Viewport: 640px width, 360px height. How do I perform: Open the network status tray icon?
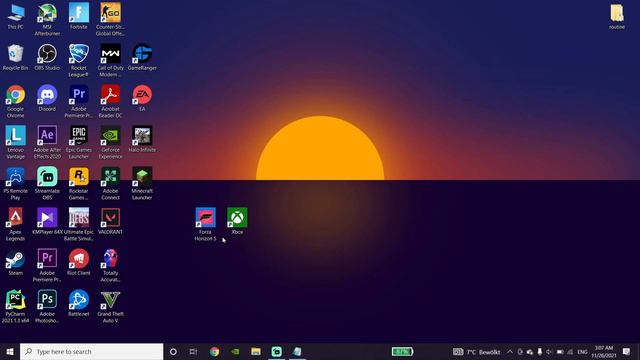click(x=570, y=352)
